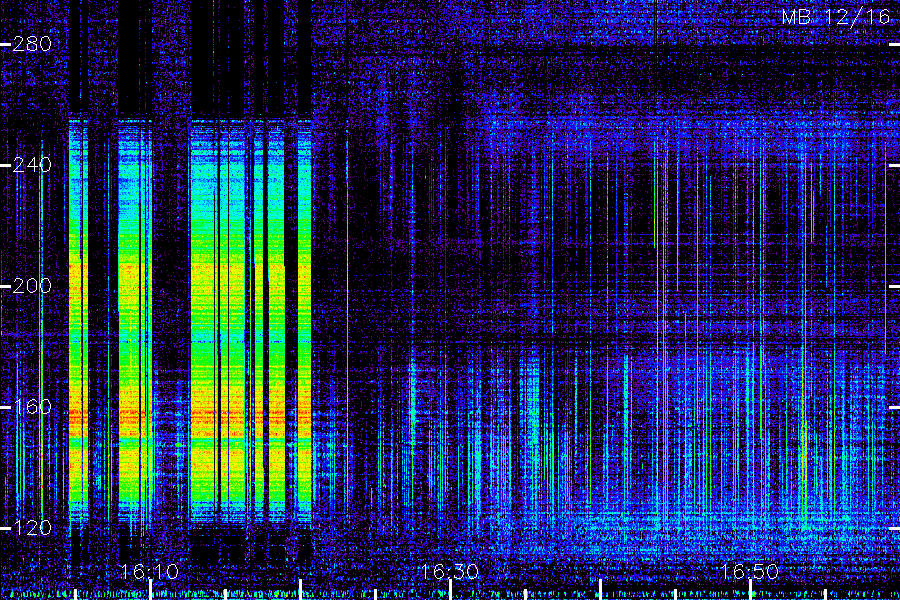Click the 160 frequency axis label
The image size is (900, 600).
pos(32,407)
